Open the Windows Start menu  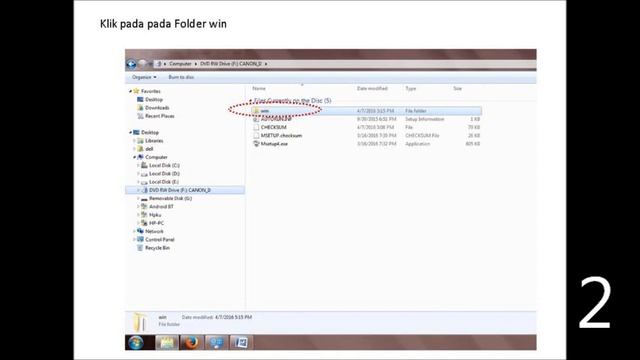coord(136,342)
